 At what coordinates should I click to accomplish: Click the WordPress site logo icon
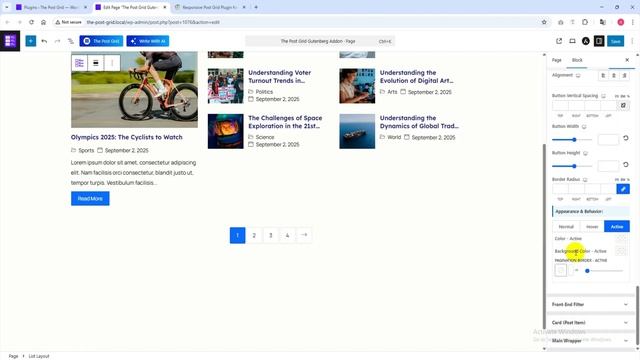click(x=10, y=41)
